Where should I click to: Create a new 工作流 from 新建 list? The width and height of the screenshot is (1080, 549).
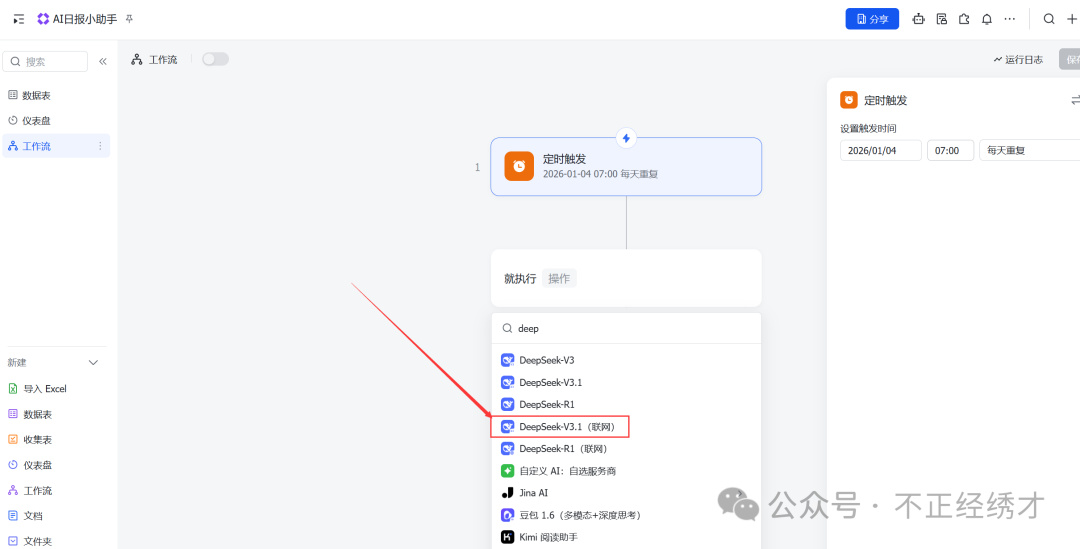[x=30, y=490]
